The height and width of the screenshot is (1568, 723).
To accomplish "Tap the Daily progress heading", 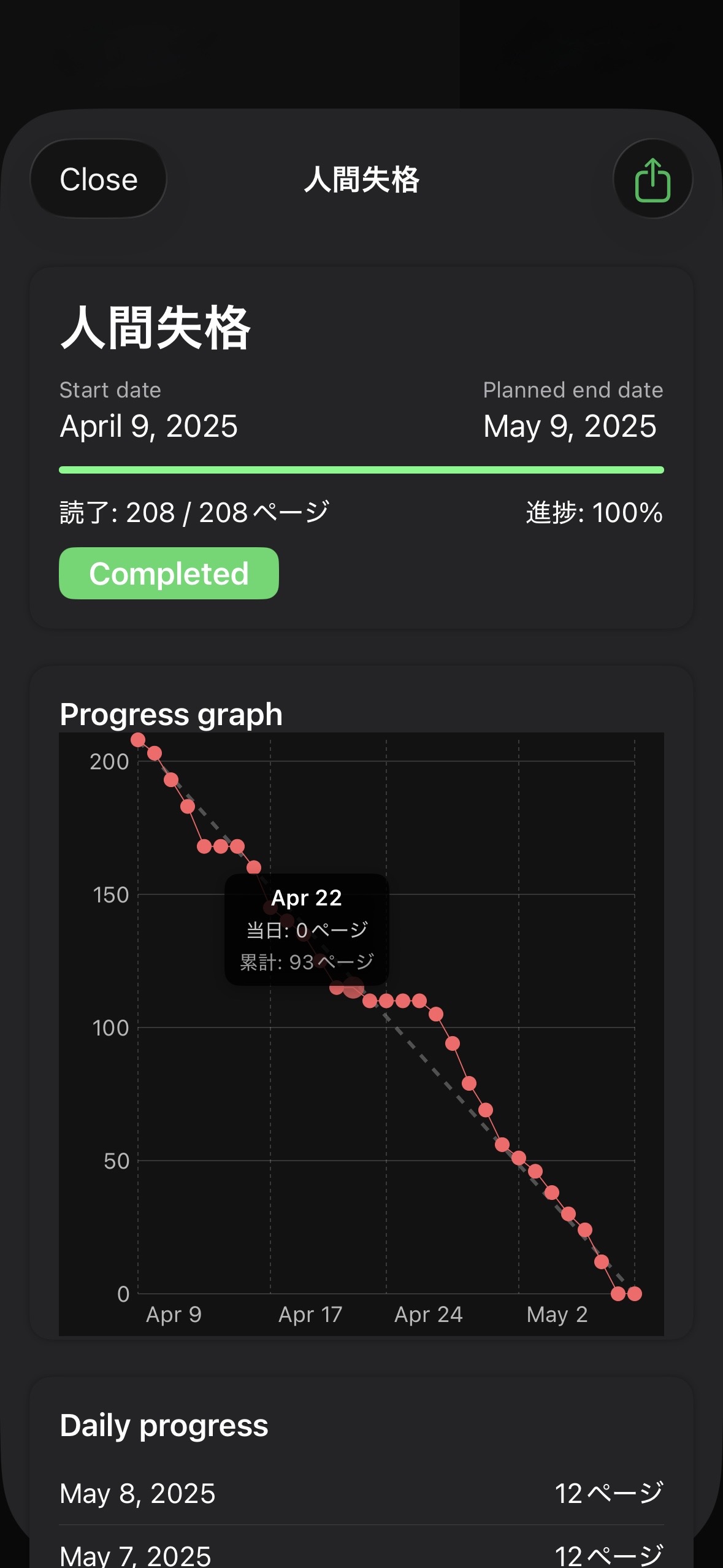I will (x=164, y=1425).
